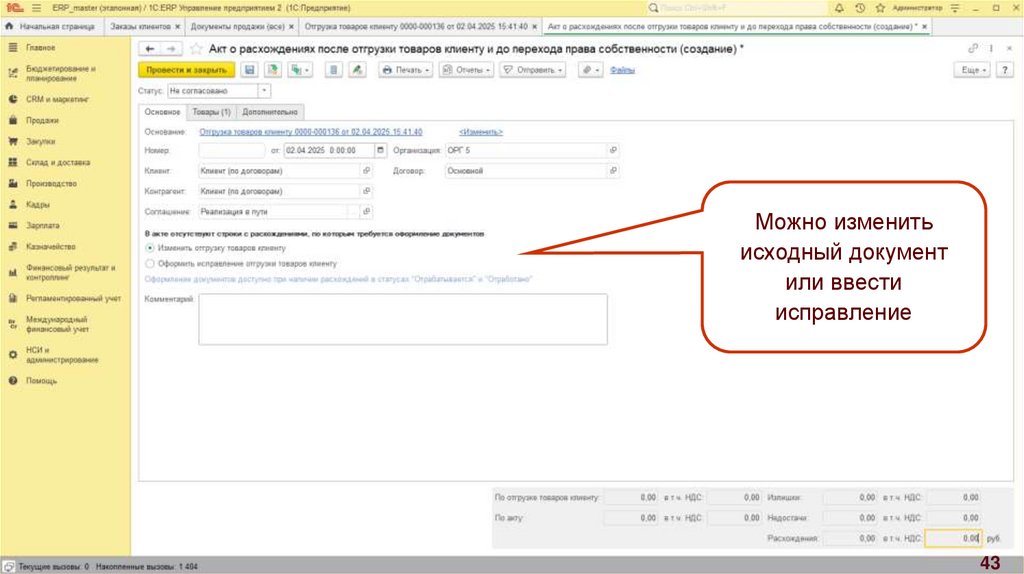Click open icon beside Договор field

point(613,171)
